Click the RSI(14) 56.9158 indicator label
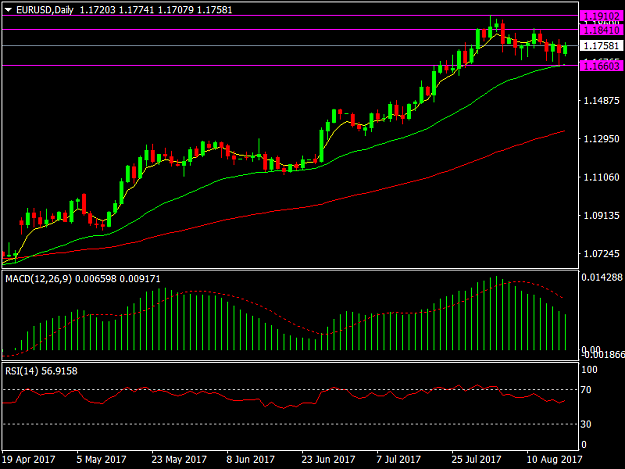The height and width of the screenshot is (469, 625). (x=41, y=371)
